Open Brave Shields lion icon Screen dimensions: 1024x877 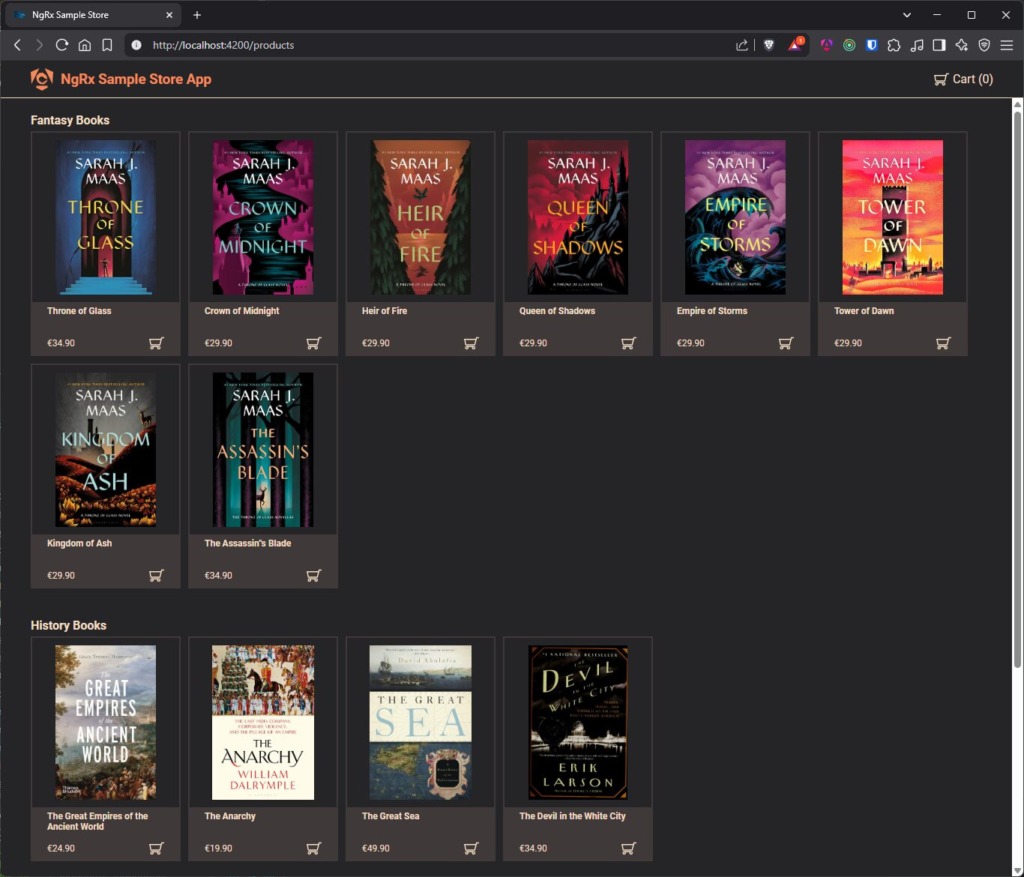coord(769,45)
